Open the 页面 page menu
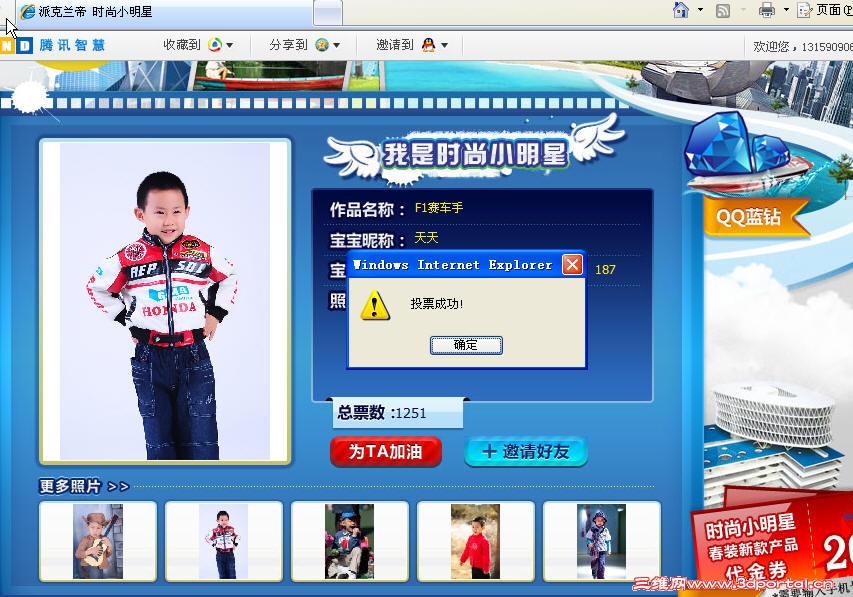853x597 pixels. click(824, 10)
